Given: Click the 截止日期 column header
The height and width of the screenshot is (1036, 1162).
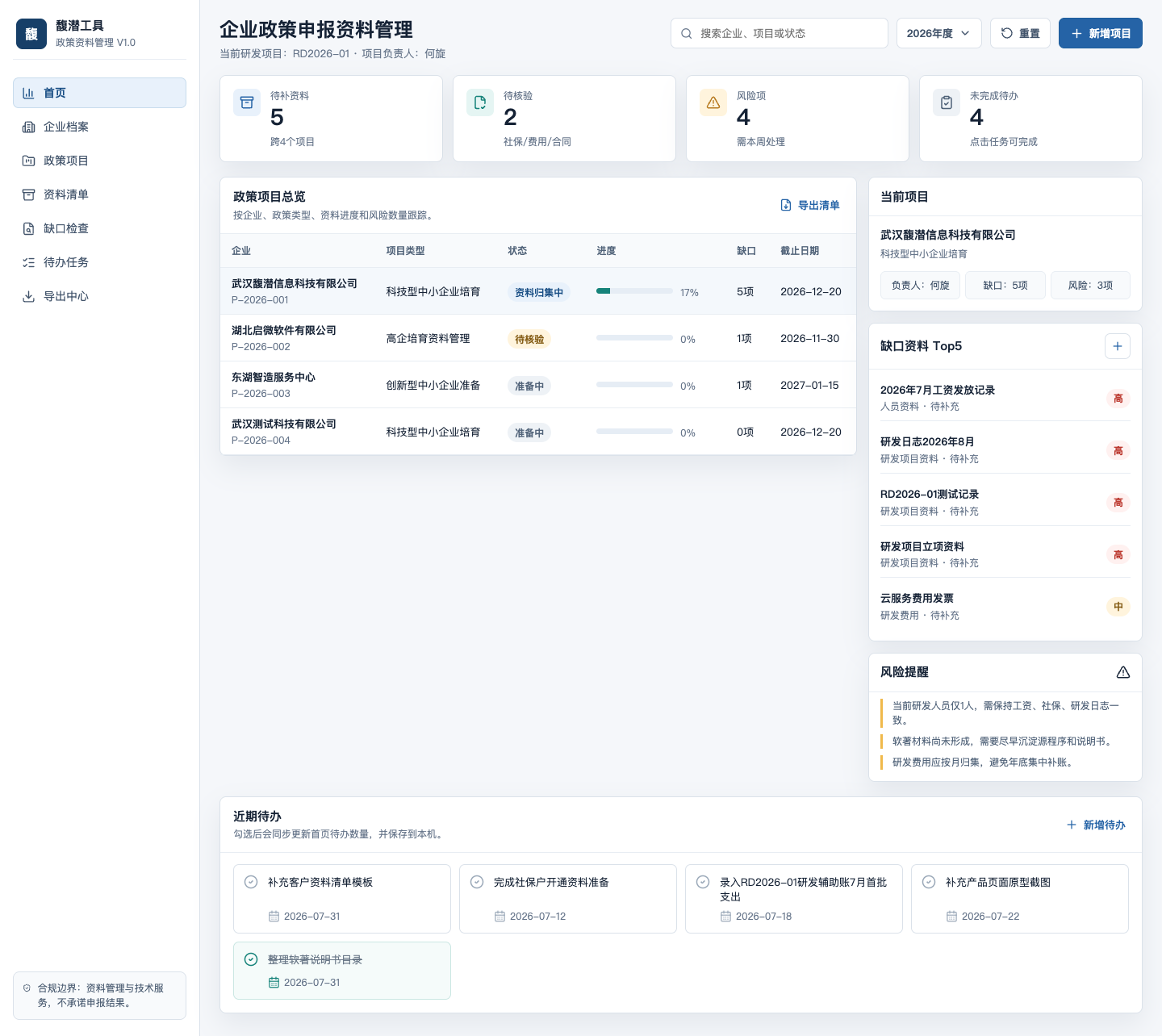Looking at the screenshot, I should point(800,251).
